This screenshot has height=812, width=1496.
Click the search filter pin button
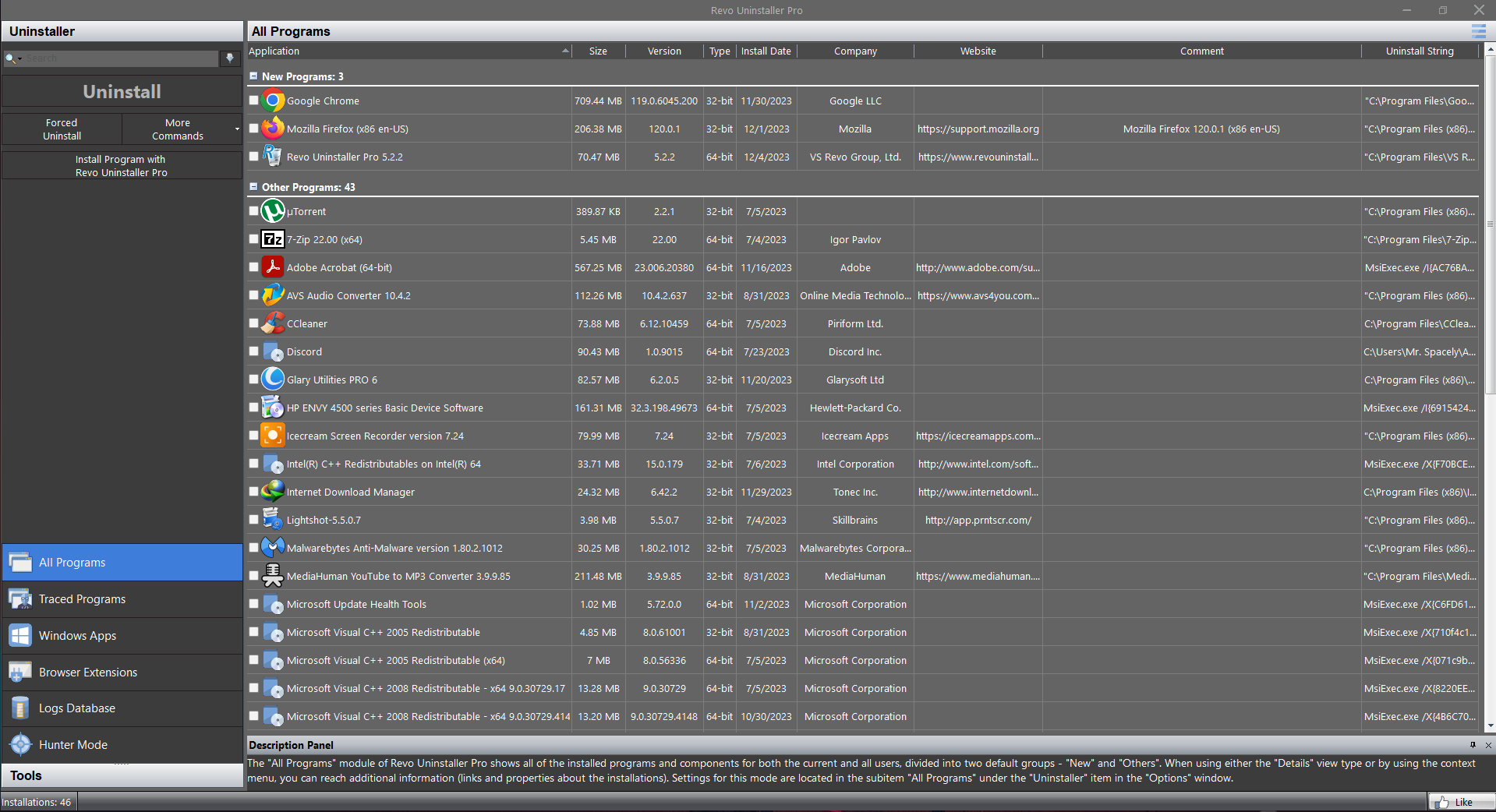pos(229,58)
